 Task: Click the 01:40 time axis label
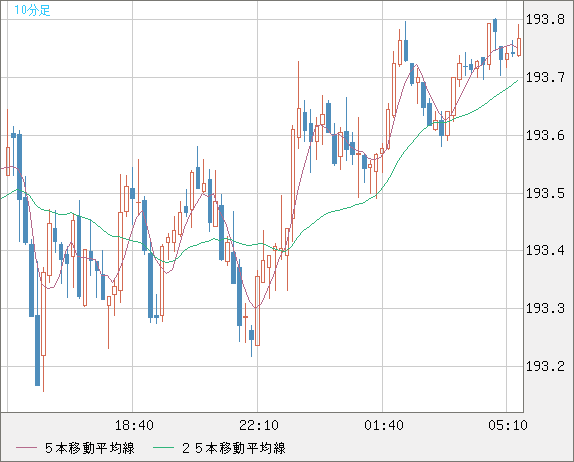(x=384, y=425)
